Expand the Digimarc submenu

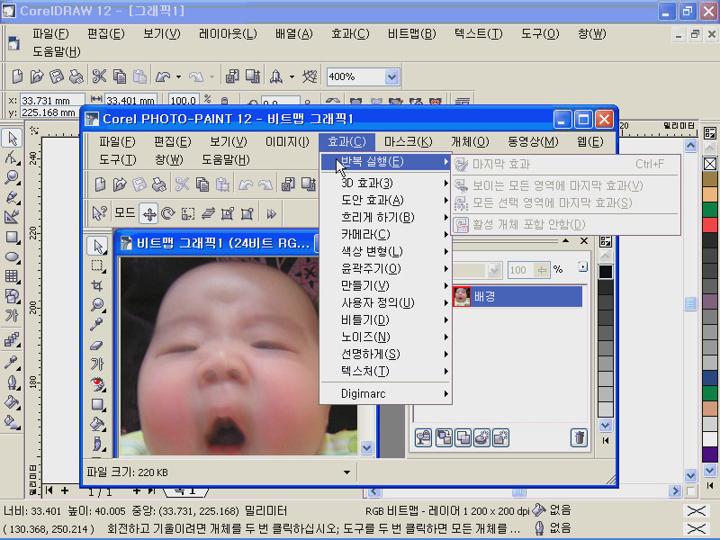386,394
